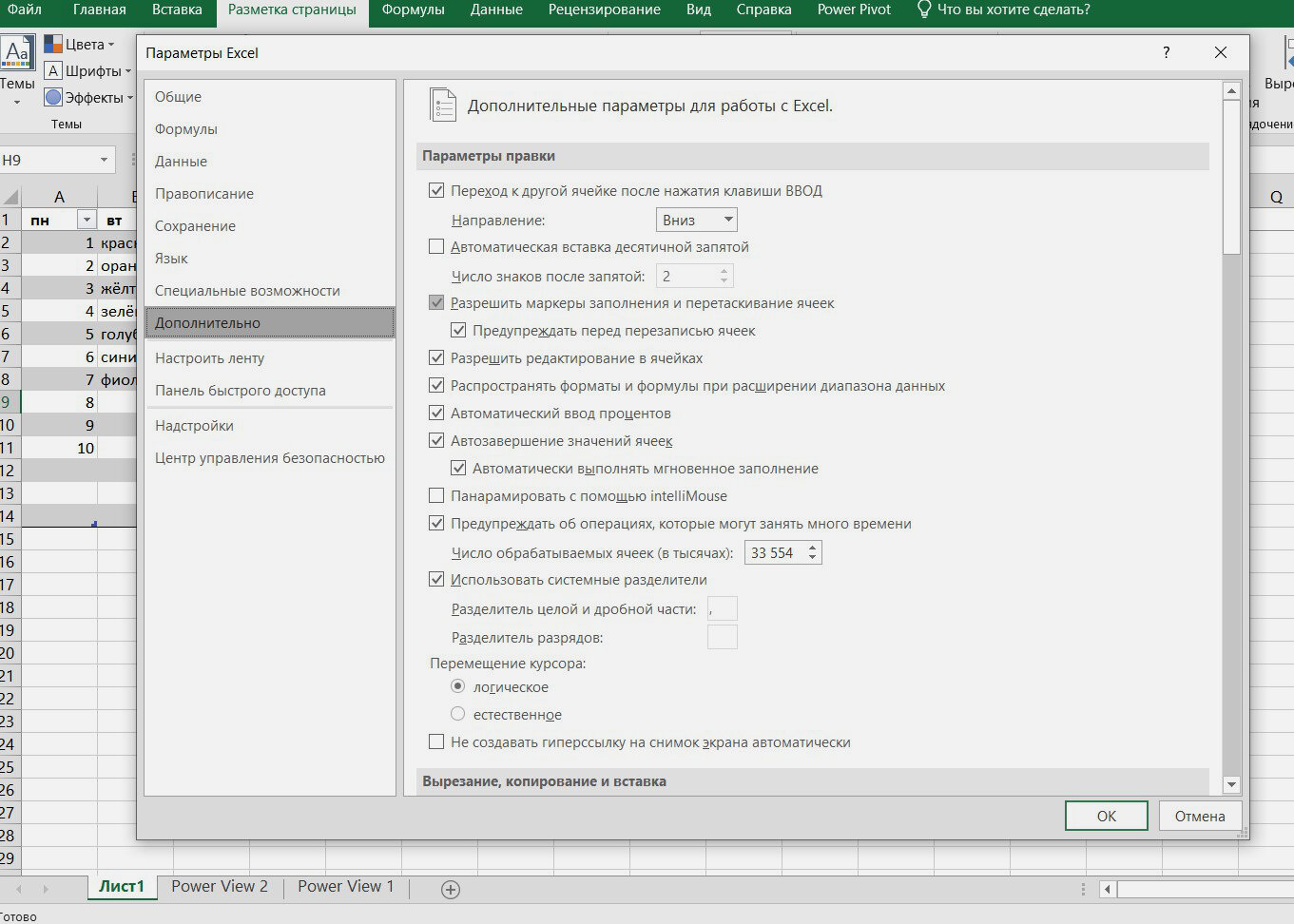Toggle 'Использовать системные разделители' checkbox
The width and height of the screenshot is (1294, 924).
(436, 579)
